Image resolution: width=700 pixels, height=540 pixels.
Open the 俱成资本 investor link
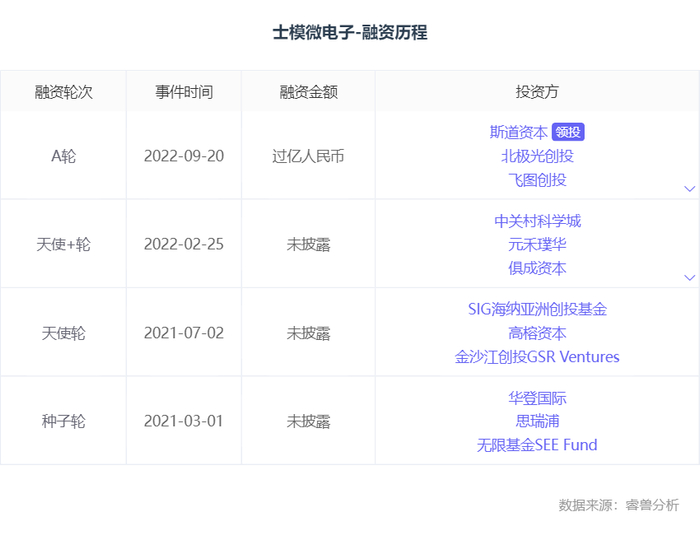pos(537,268)
